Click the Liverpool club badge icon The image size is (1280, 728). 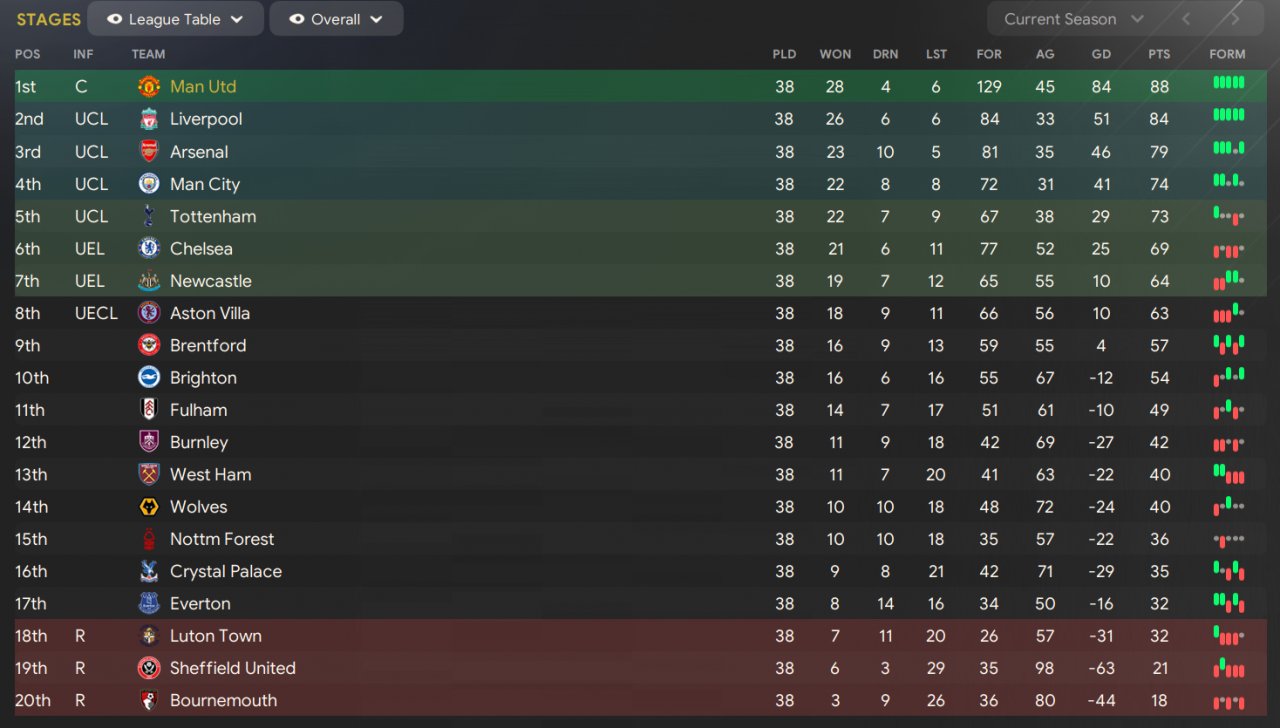[x=149, y=119]
